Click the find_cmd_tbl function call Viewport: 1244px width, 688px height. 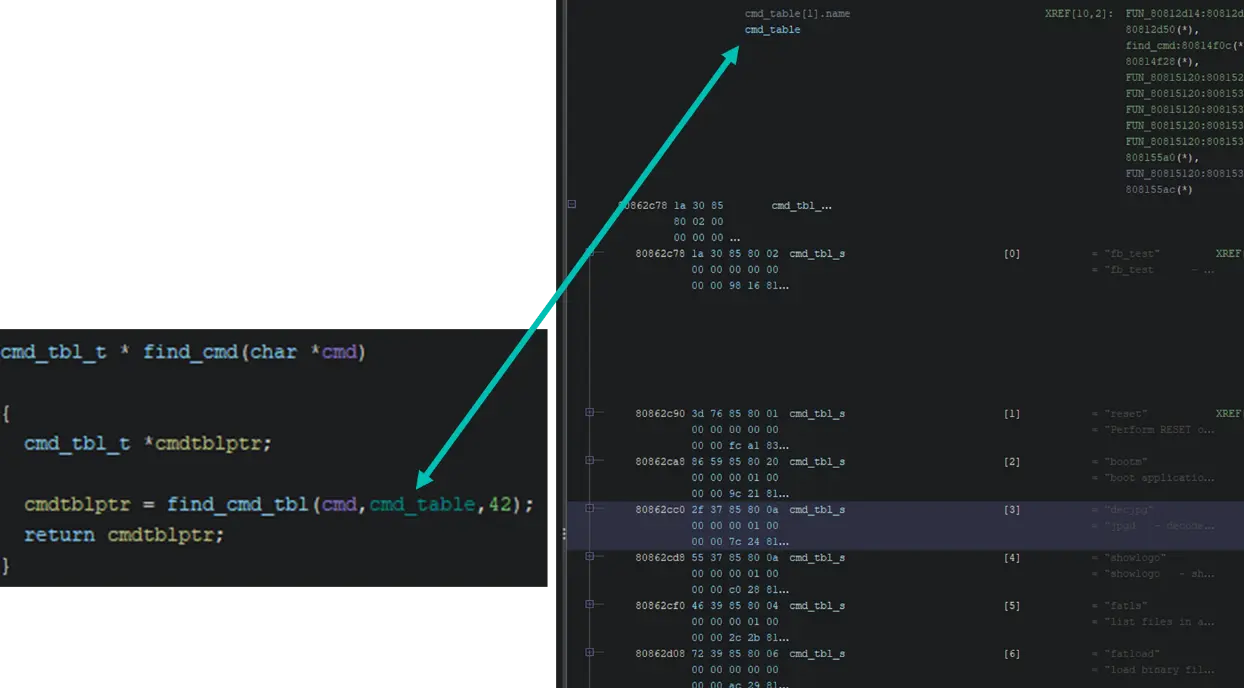(x=238, y=505)
